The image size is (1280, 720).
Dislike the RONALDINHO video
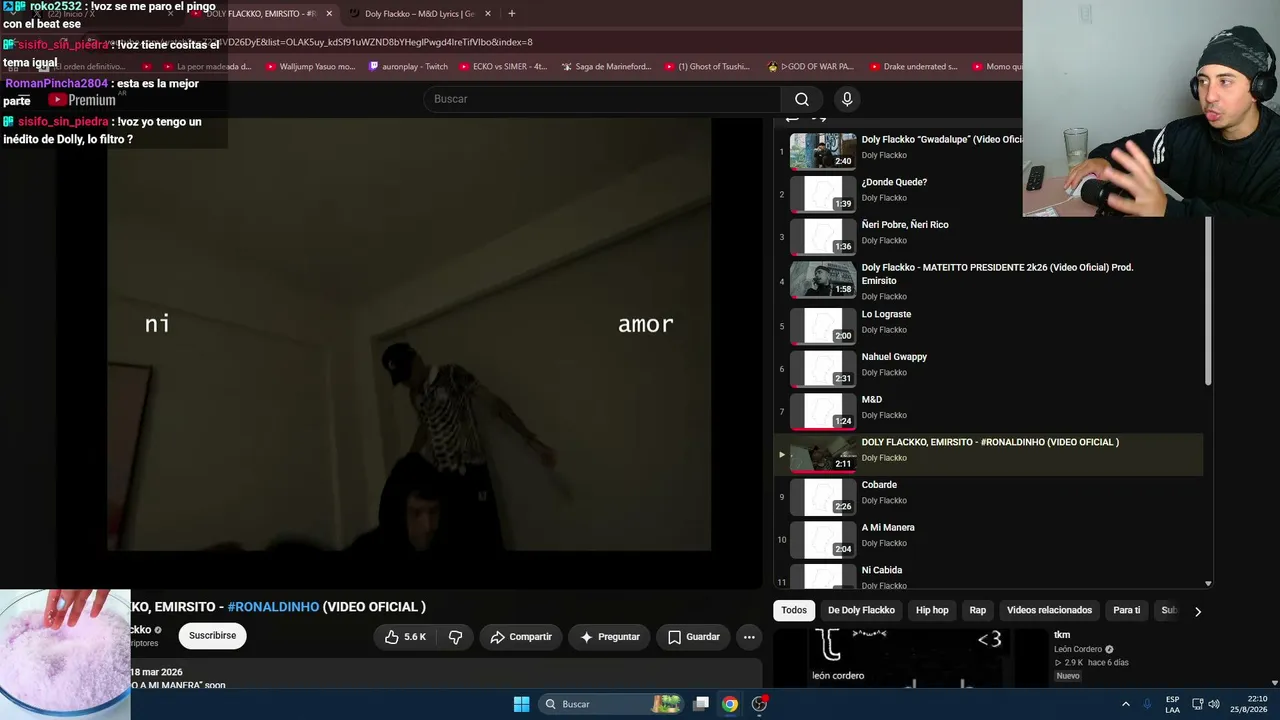[455, 637]
